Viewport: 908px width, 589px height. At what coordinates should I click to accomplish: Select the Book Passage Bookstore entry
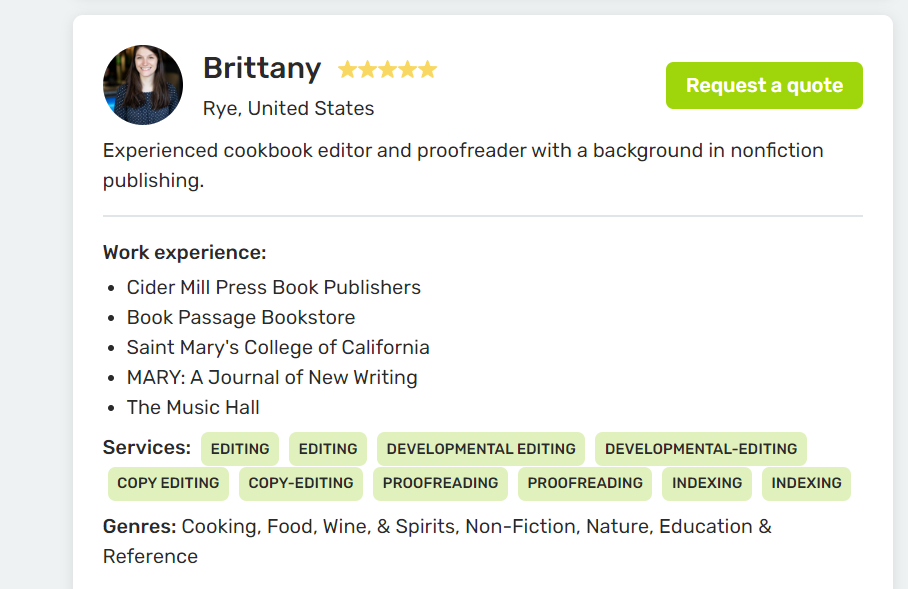click(240, 317)
